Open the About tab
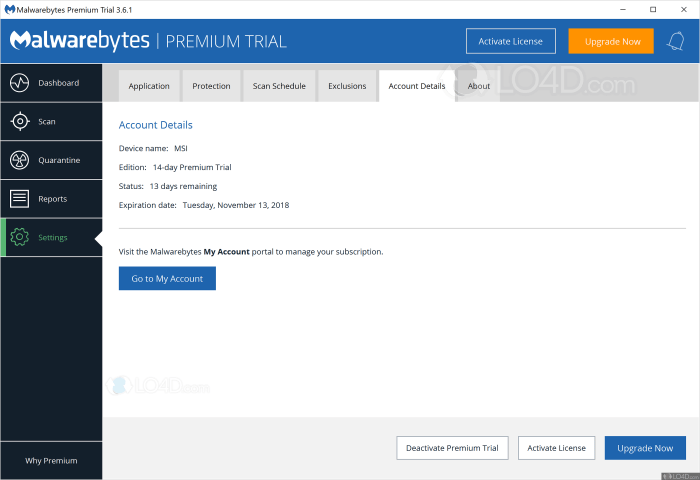This screenshot has height=480, width=700. pos(479,86)
